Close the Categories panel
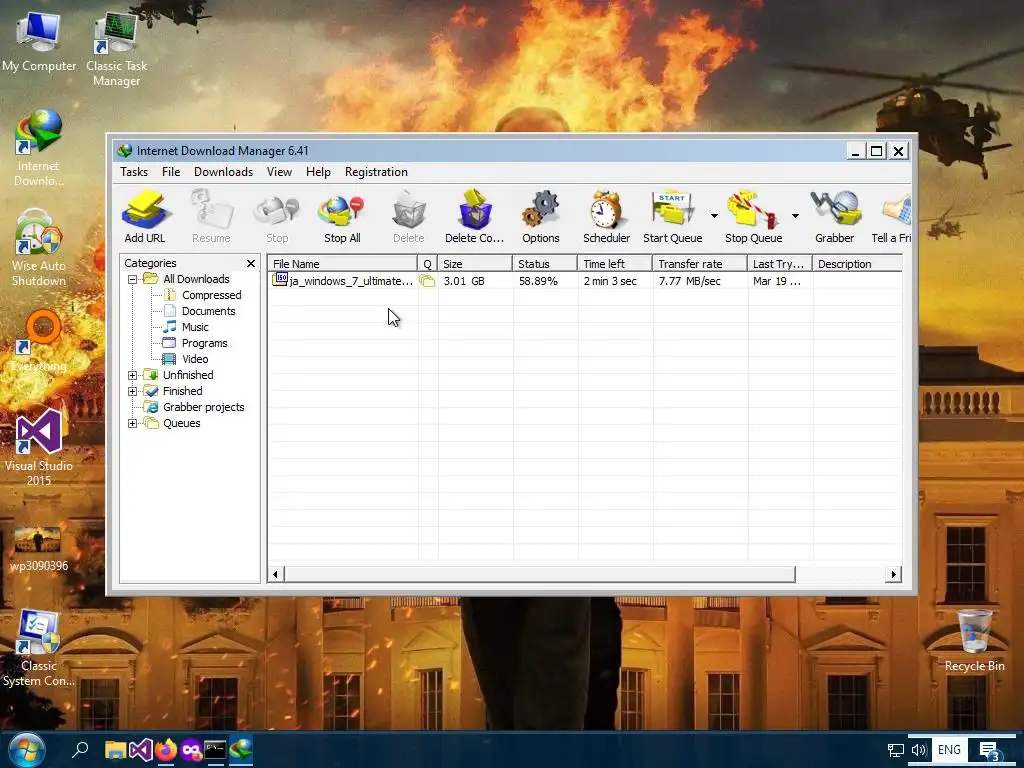 251,263
